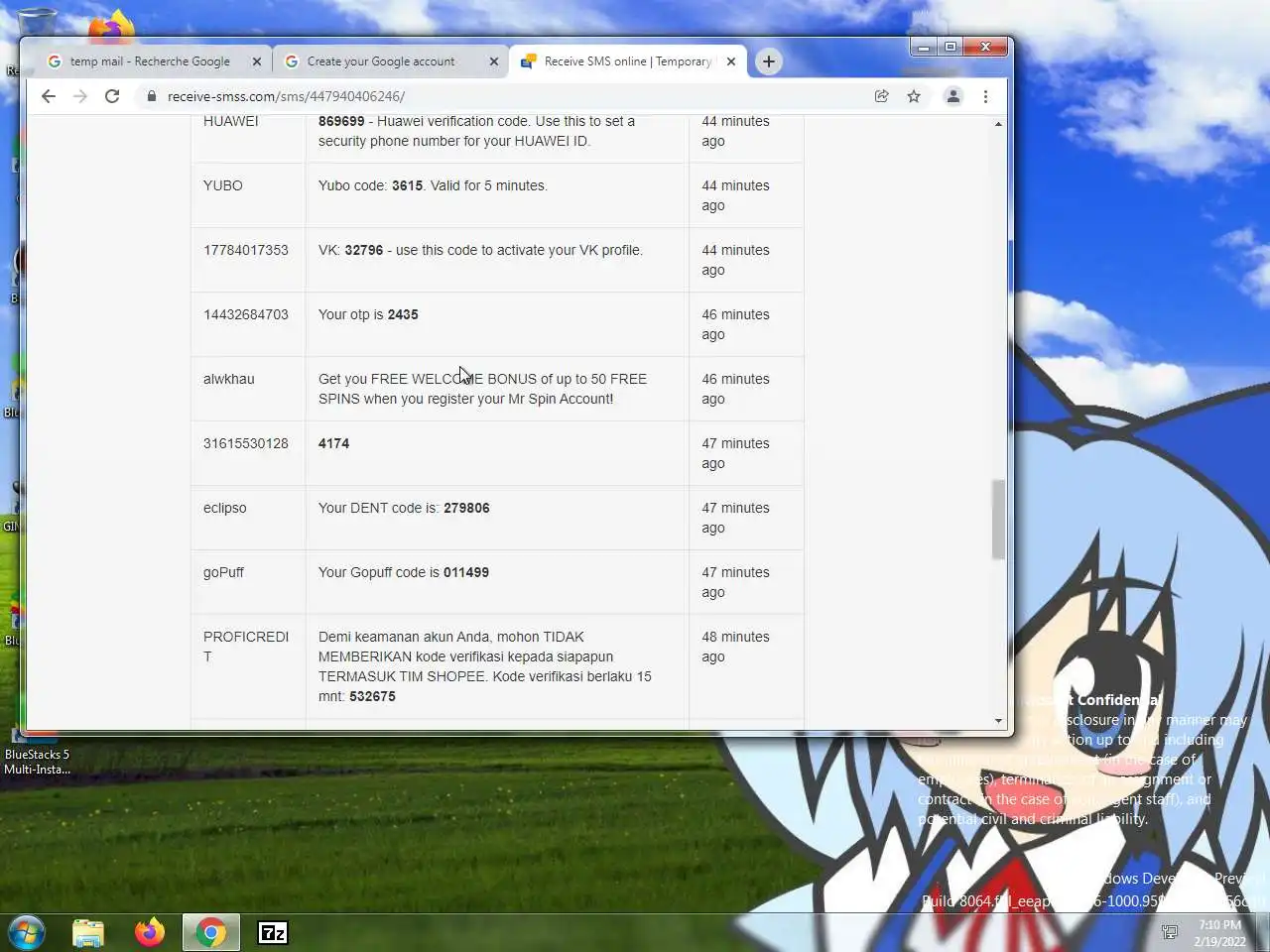Screen dimensions: 1270x952
Task: Open 7-Zip from the taskbar
Action: [x=273, y=932]
